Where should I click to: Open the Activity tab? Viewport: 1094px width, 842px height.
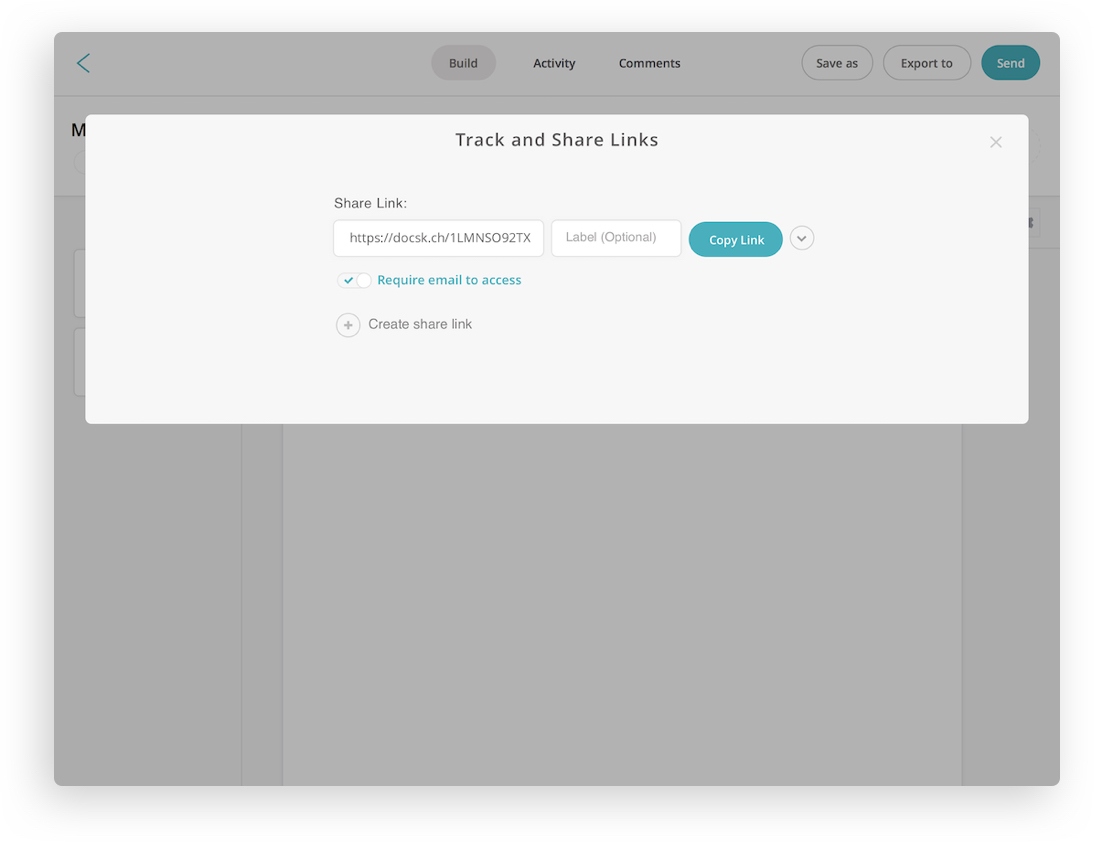pos(554,63)
